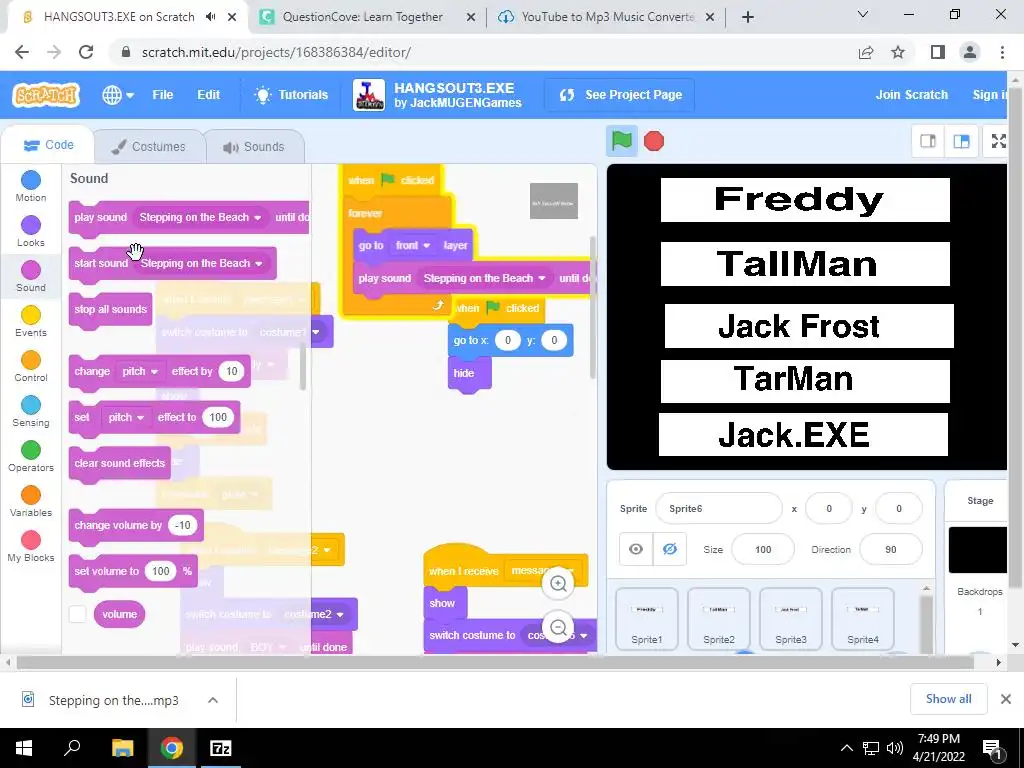The image size is (1024, 768).
Task: Select the Looks block category
Action: 31,232
